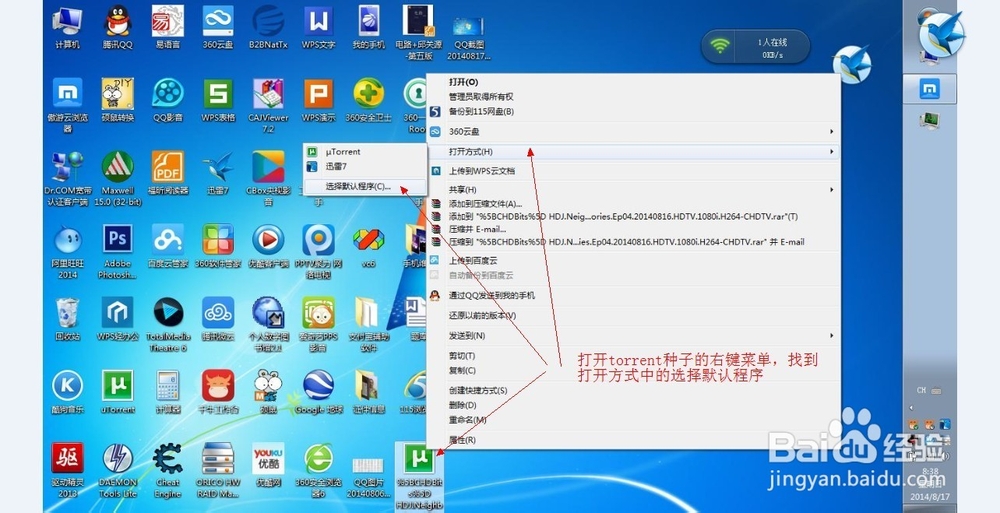Launch Adobe Photoshop shortcut

pyautogui.click(x=117, y=251)
